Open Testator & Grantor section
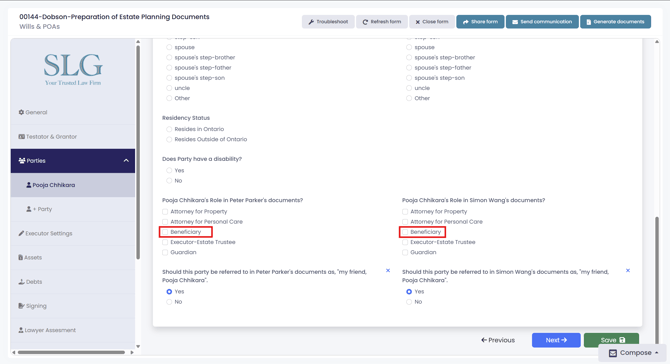Screen dimensions: 670x364 pos(73,137)
